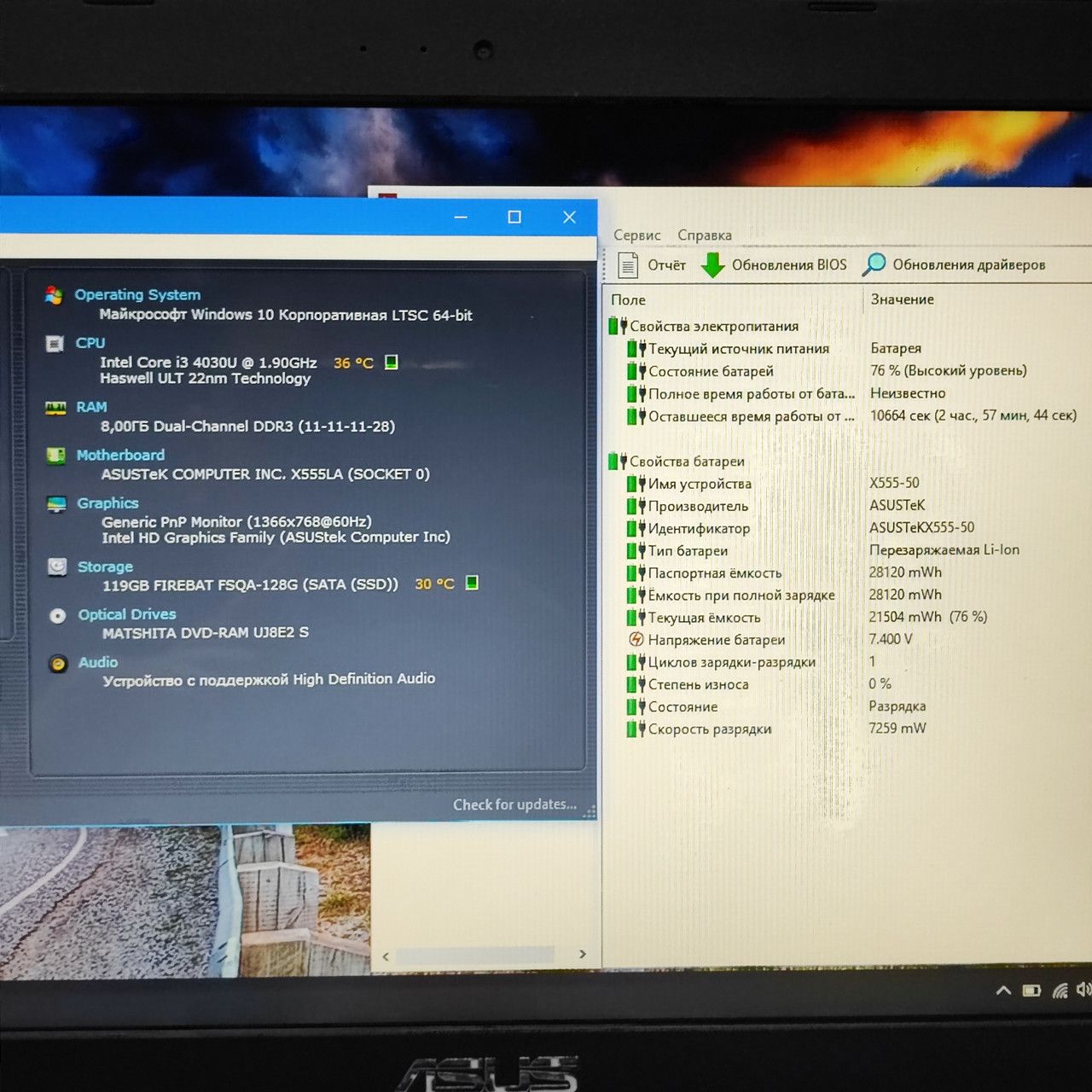Click the Windows flag Operating System icon
Viewport: 1092px width, 1092px height.
(54, 295)
